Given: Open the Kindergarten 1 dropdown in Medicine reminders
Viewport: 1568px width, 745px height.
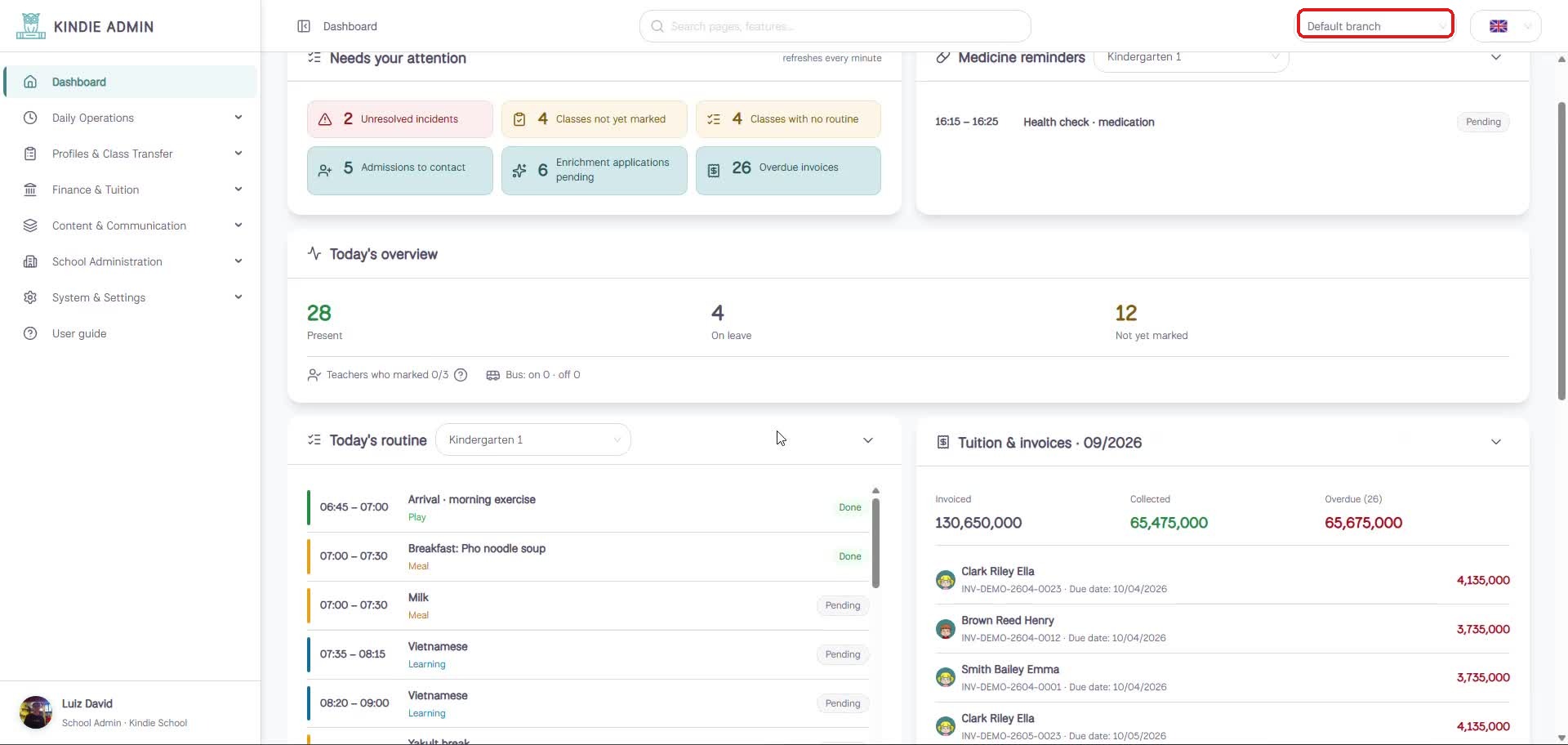Looking at the screenshot, I should [x=1191, y=57].
